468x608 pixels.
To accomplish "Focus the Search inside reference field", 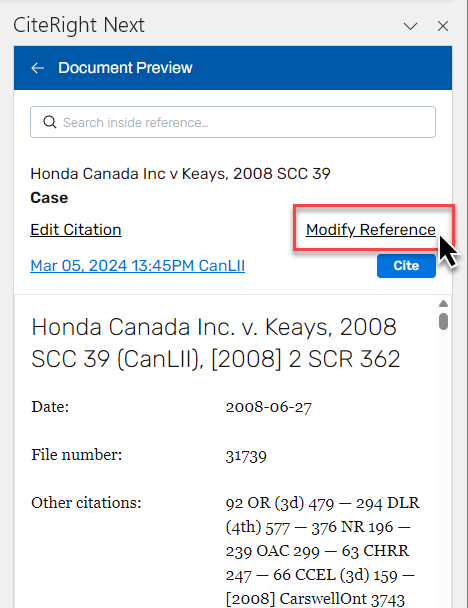I will click(x=233, y=122).
